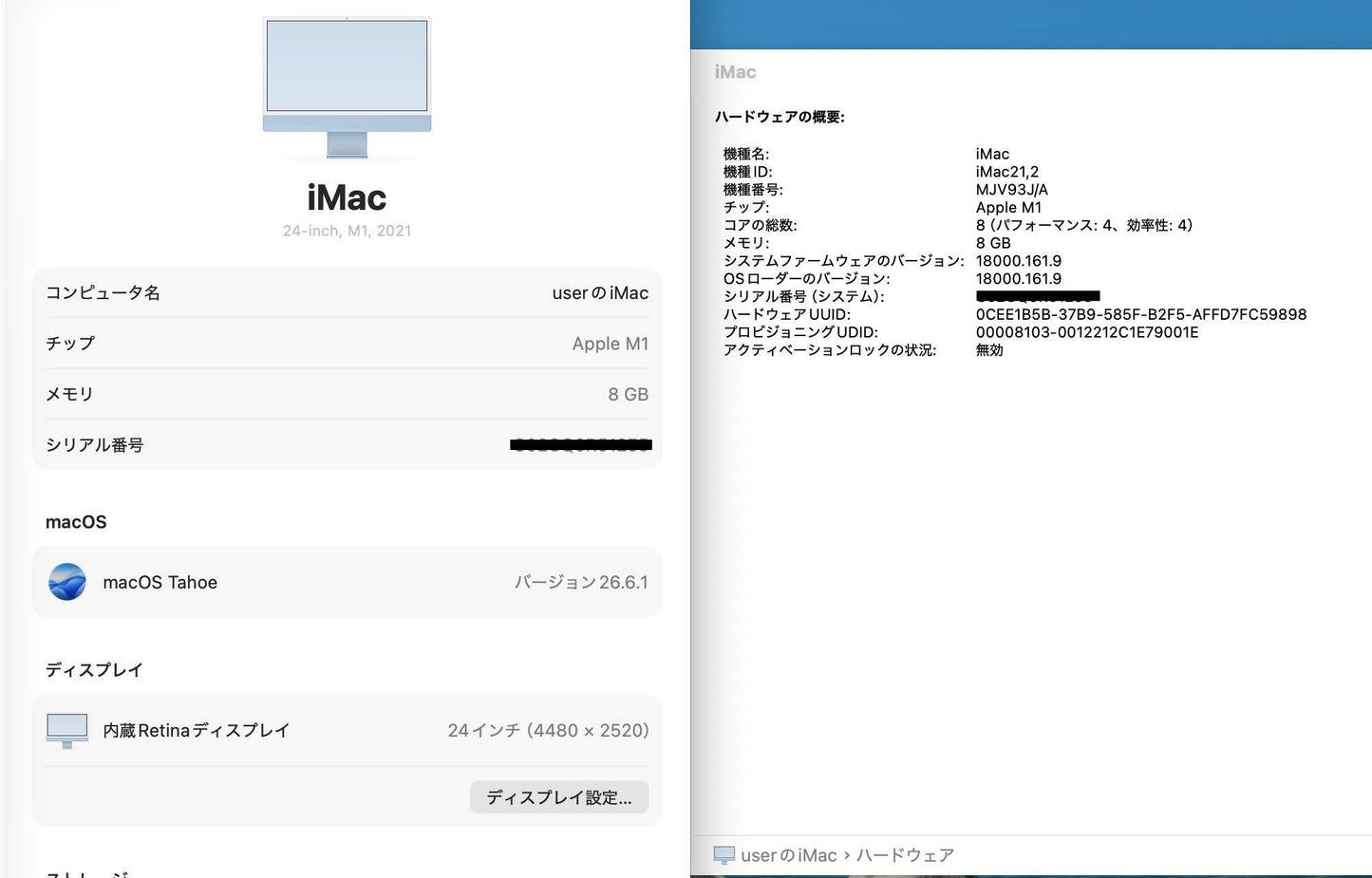
Task: Click the 24-inch, M1, 2021 subtitle
Action: coord(347,231)
